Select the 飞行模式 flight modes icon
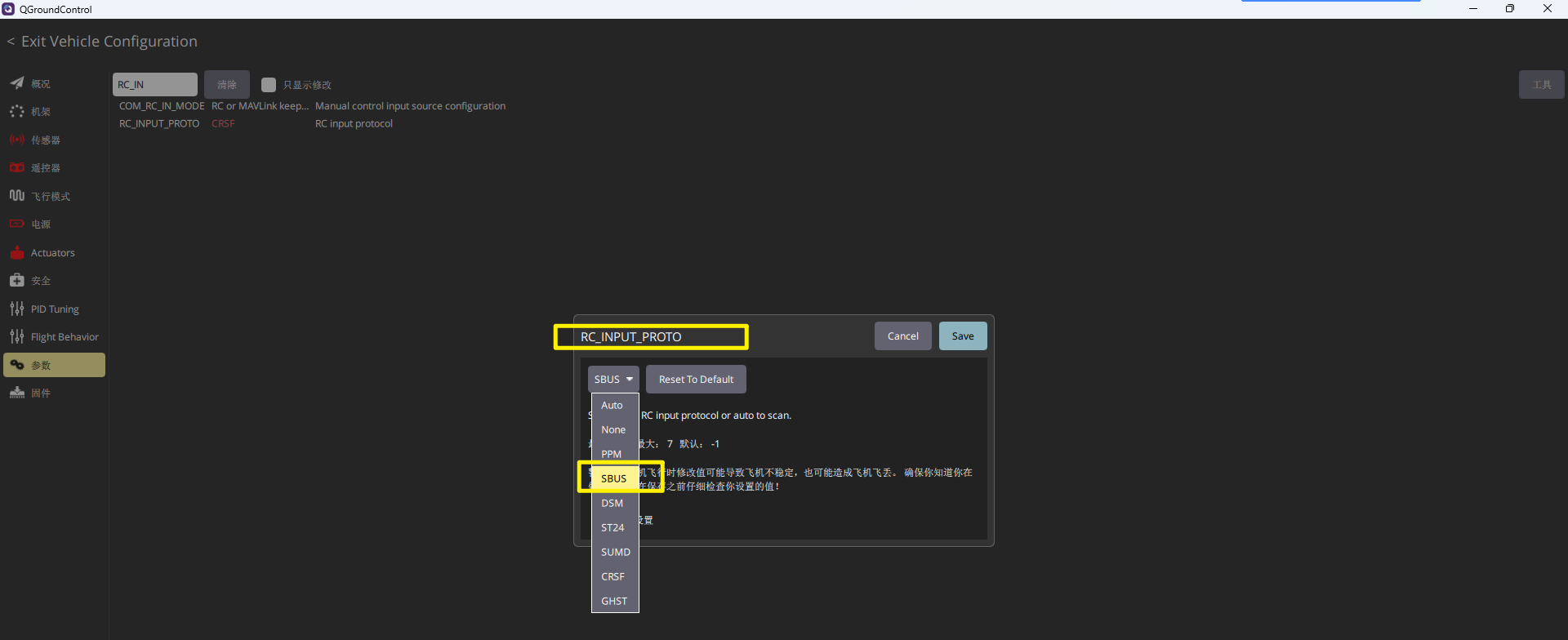Image resolution: width=1568 pixels, height=640 pixels. (x=17, y=196)
